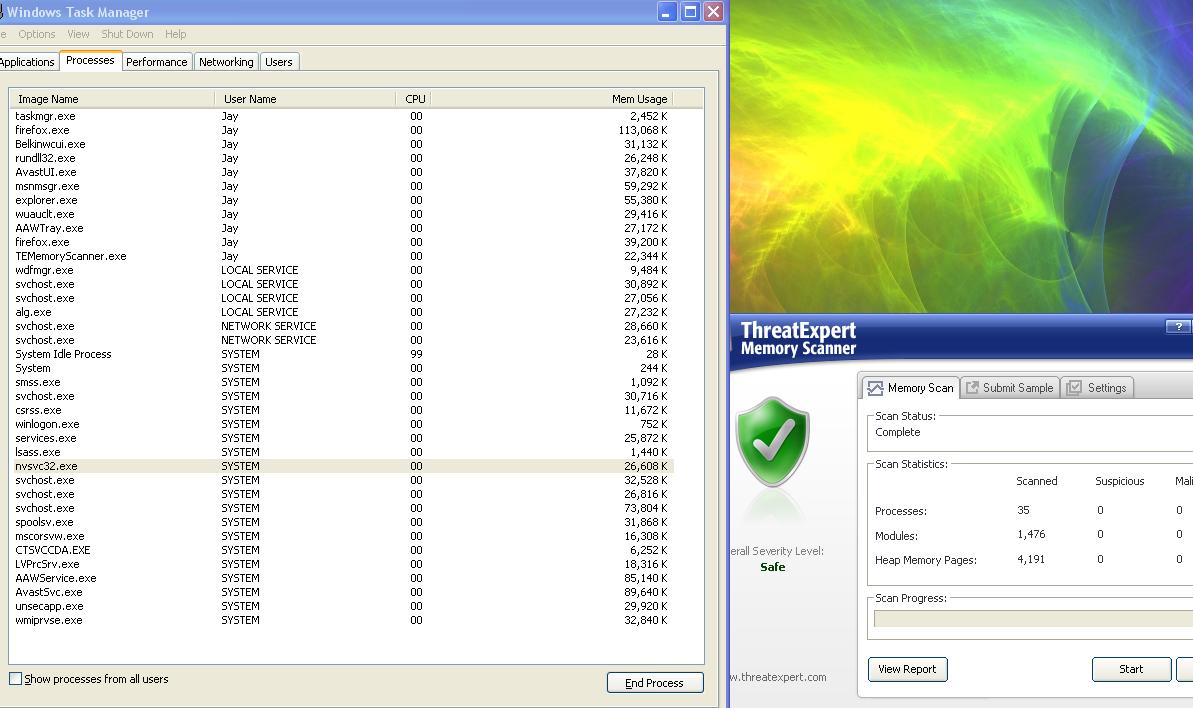Close Task Manager with red X button
Image resolution: width=1193 pixels, height=708 pixels.
point(713,12)
